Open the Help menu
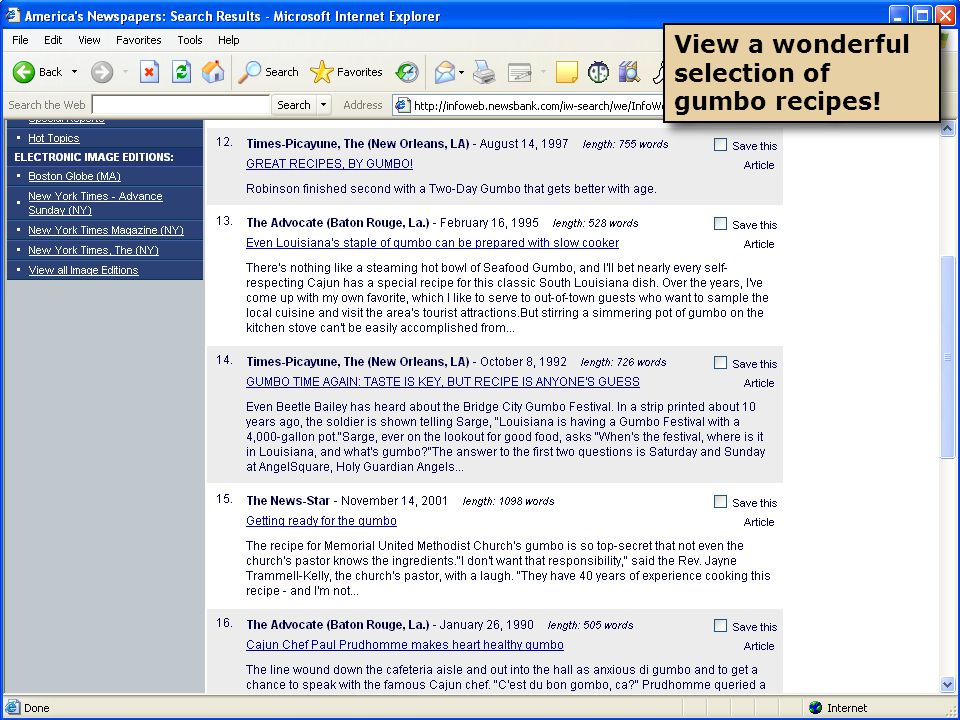This screenshot has width=960, height=720. click(228, 40)
